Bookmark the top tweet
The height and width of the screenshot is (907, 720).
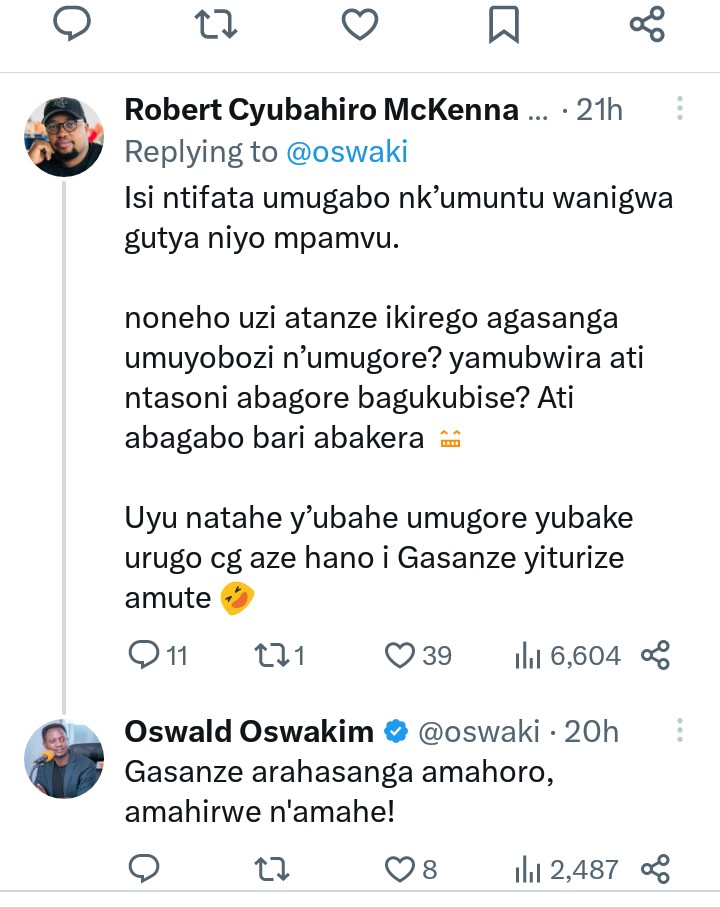[503, 24]
